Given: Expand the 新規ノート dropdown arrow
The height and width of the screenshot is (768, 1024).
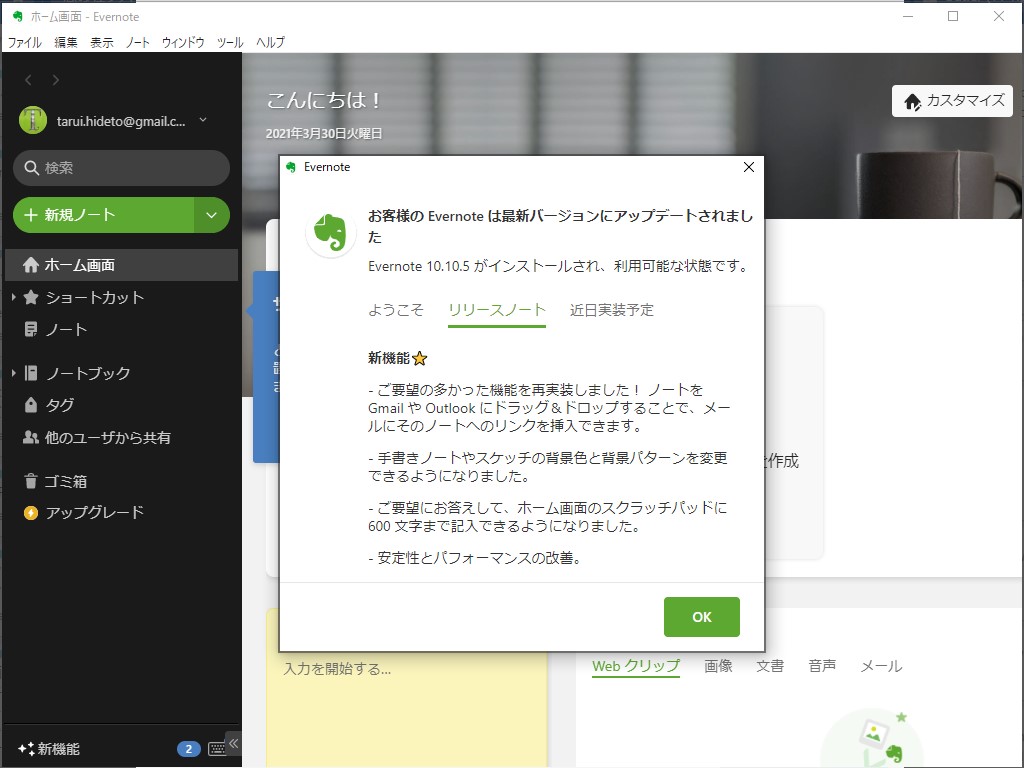Looking at the screenshot, I should [x=211, y=215].
